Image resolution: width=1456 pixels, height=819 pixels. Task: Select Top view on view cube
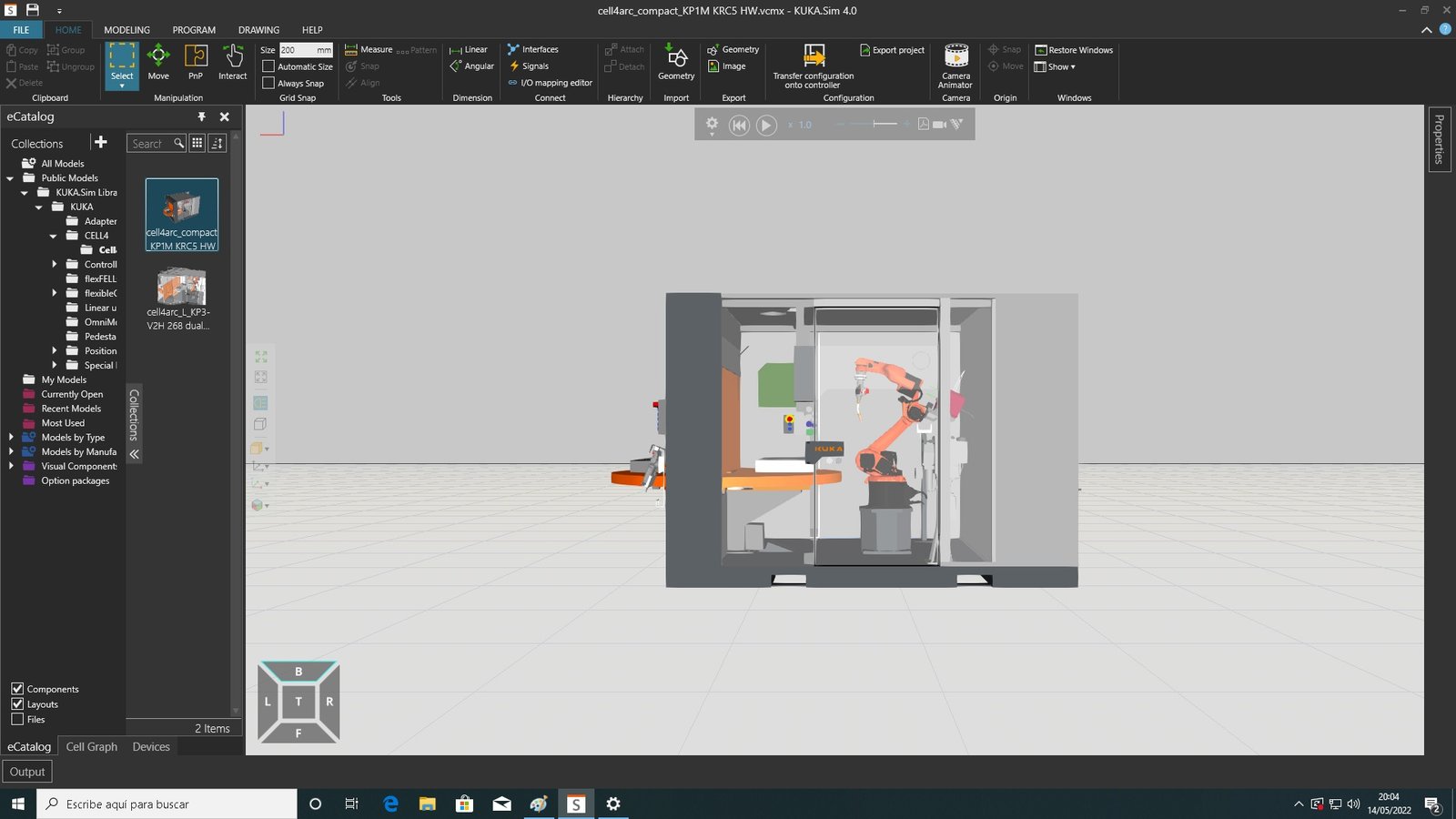click(298, 702)
